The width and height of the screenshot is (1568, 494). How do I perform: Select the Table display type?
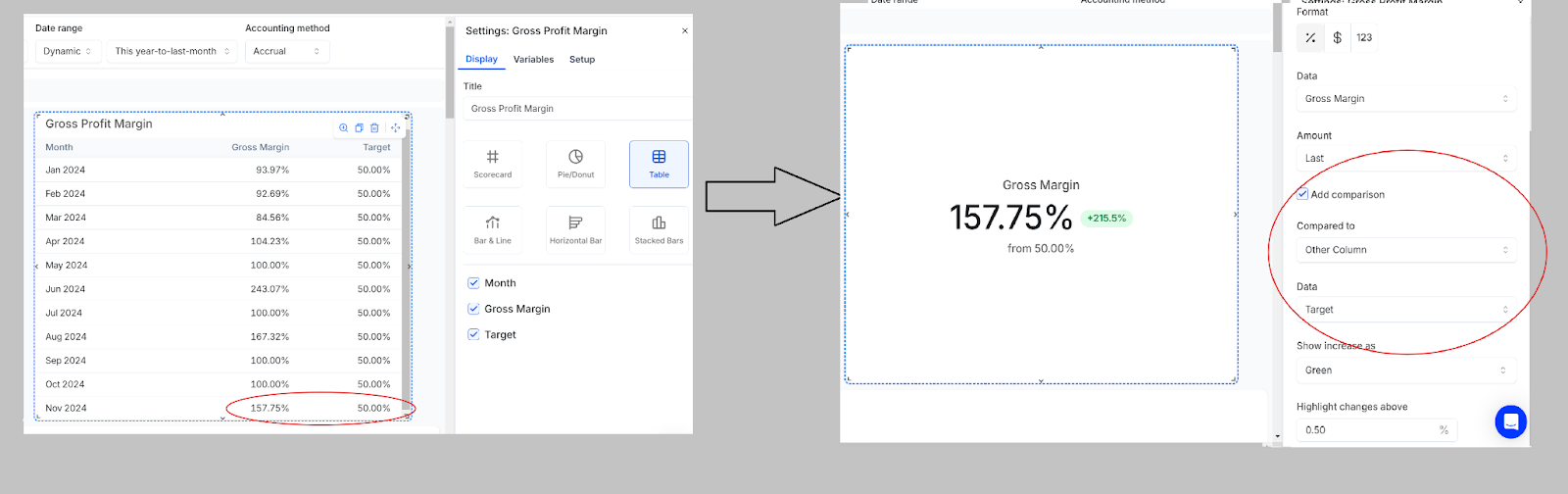tap(659, 164)
